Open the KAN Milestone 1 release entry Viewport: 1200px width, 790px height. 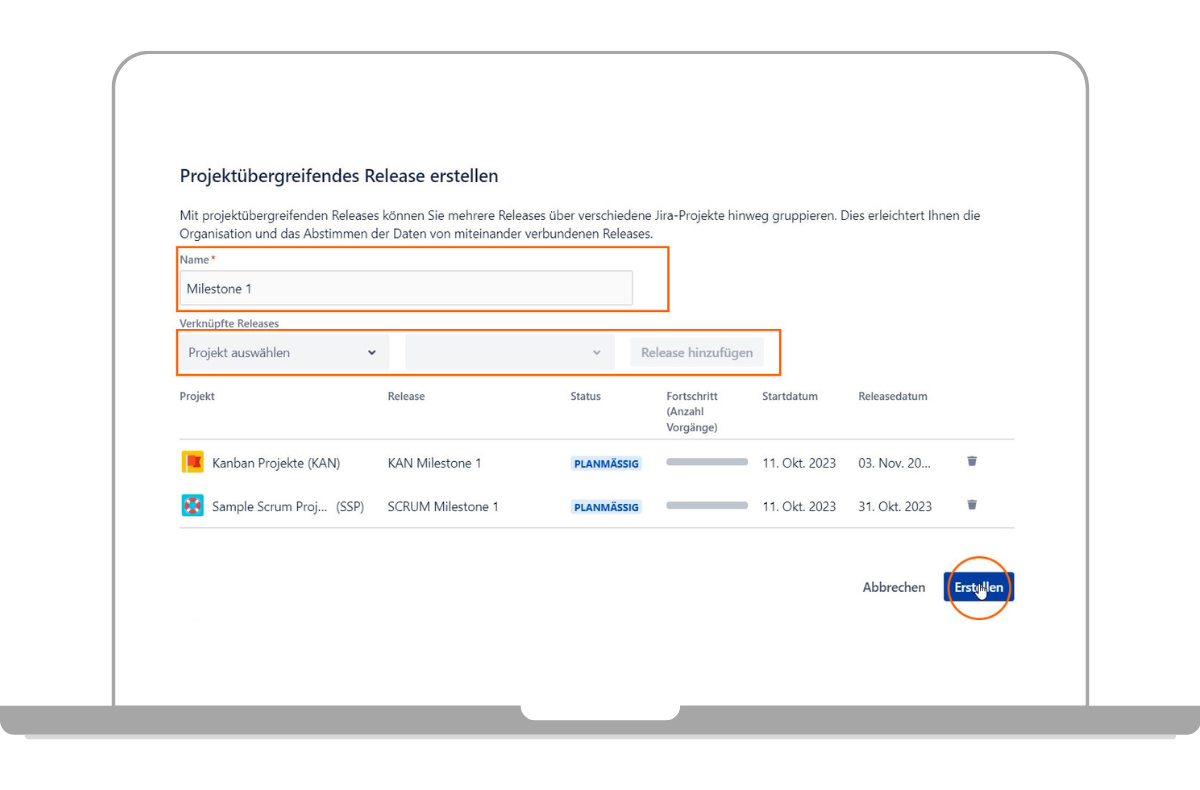pos(434,463)
